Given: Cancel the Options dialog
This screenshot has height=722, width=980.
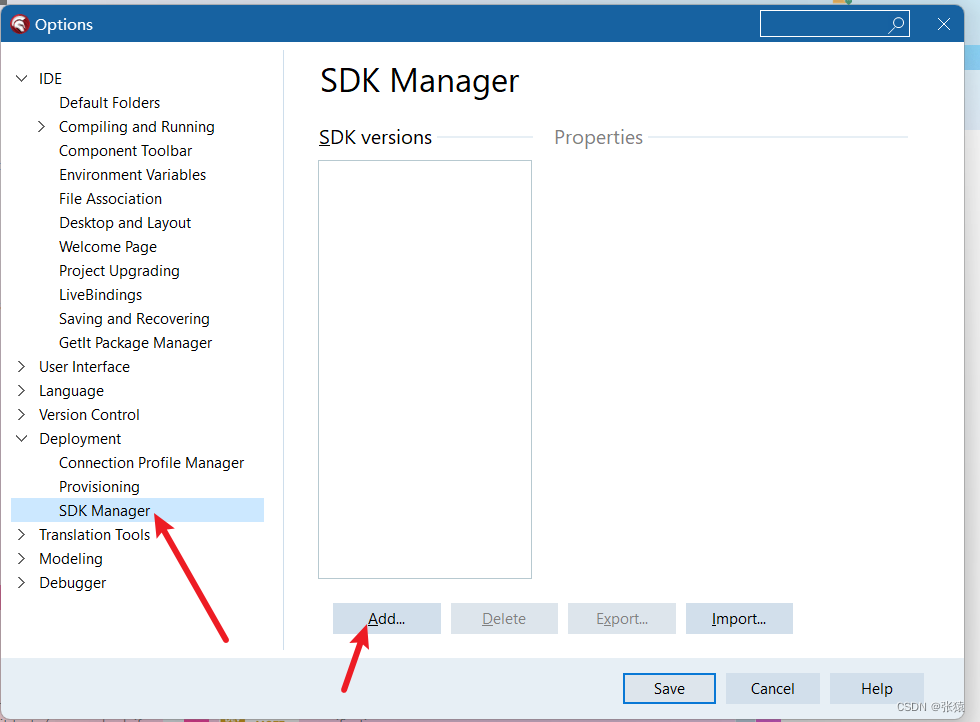Looking at the screenshot, I should [x=772, y=688].
